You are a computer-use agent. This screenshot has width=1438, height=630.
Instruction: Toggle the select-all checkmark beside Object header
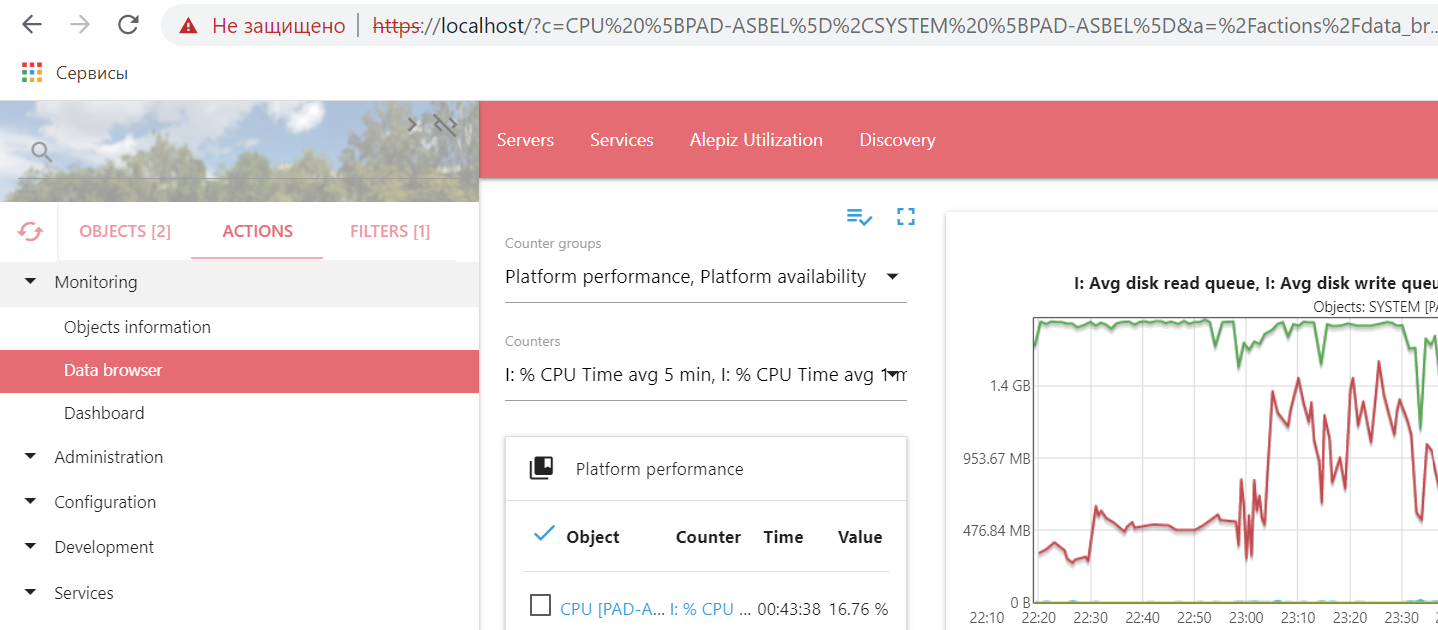544,534
